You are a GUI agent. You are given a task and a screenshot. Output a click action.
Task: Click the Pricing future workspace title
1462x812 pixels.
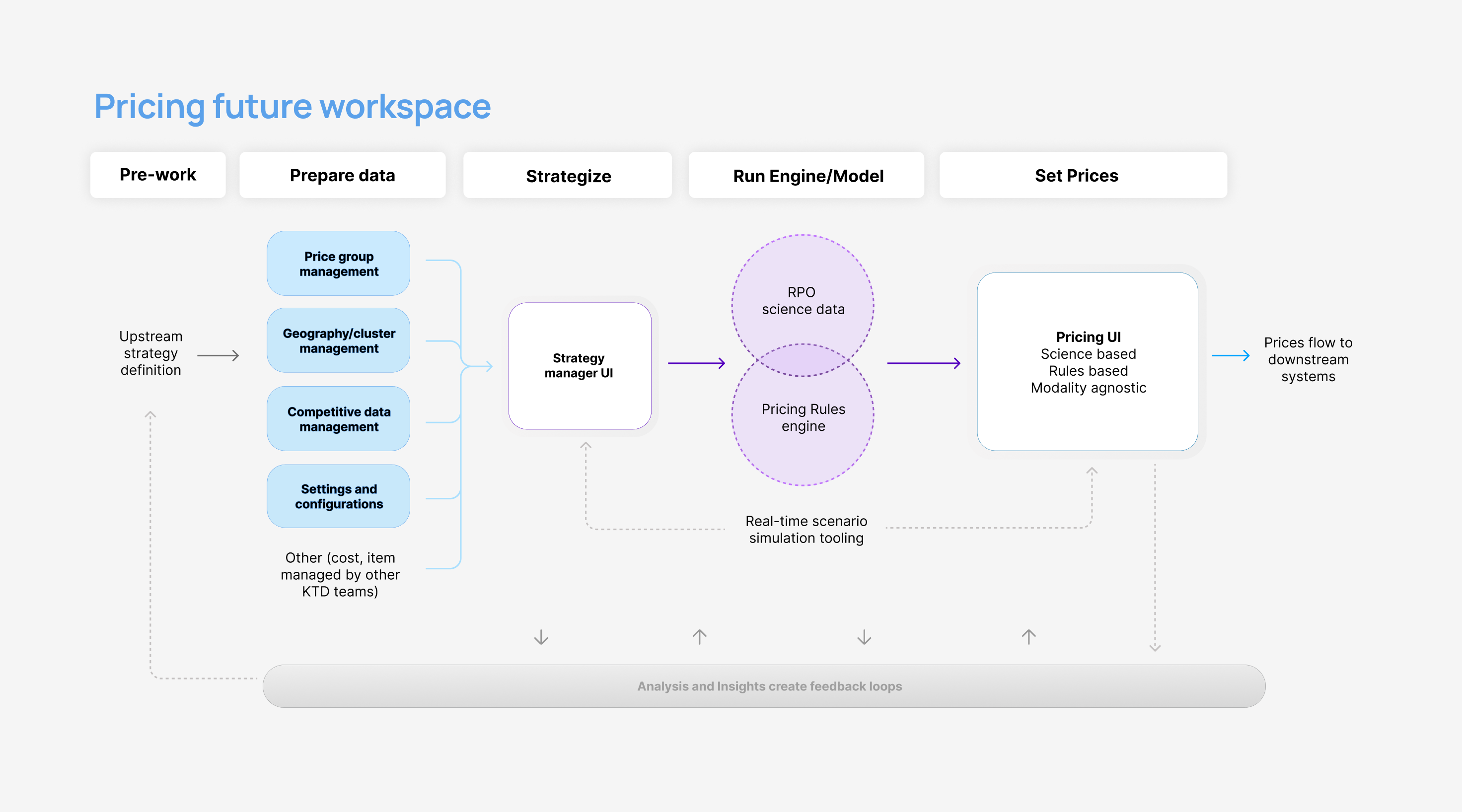[x=292, y=107]
